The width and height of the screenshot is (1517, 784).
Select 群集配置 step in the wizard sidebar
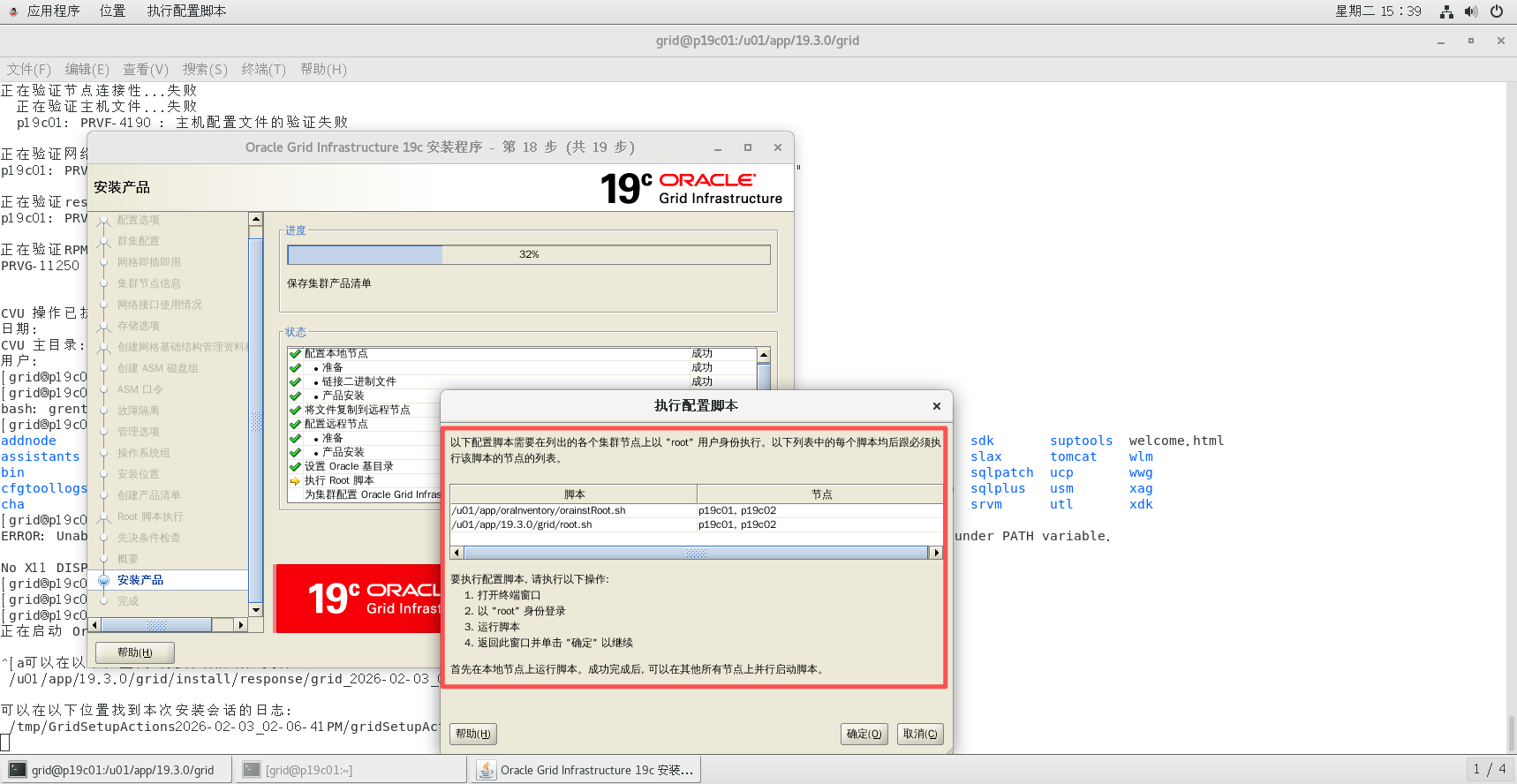(139, 241)
